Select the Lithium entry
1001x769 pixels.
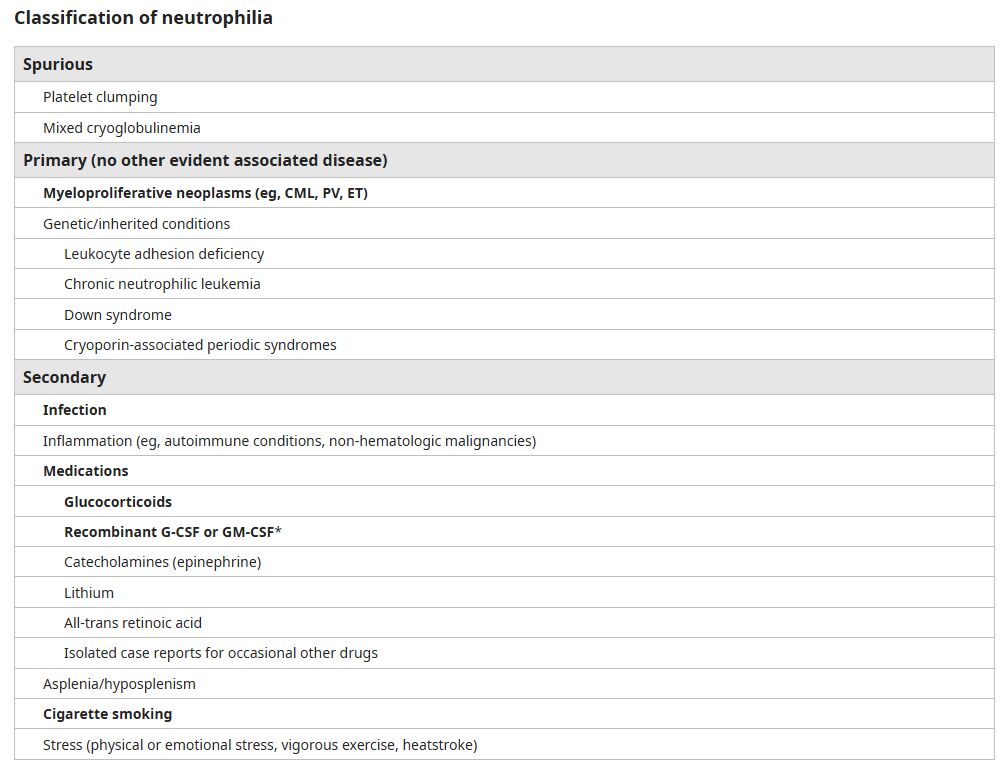[x=89, y=593]
